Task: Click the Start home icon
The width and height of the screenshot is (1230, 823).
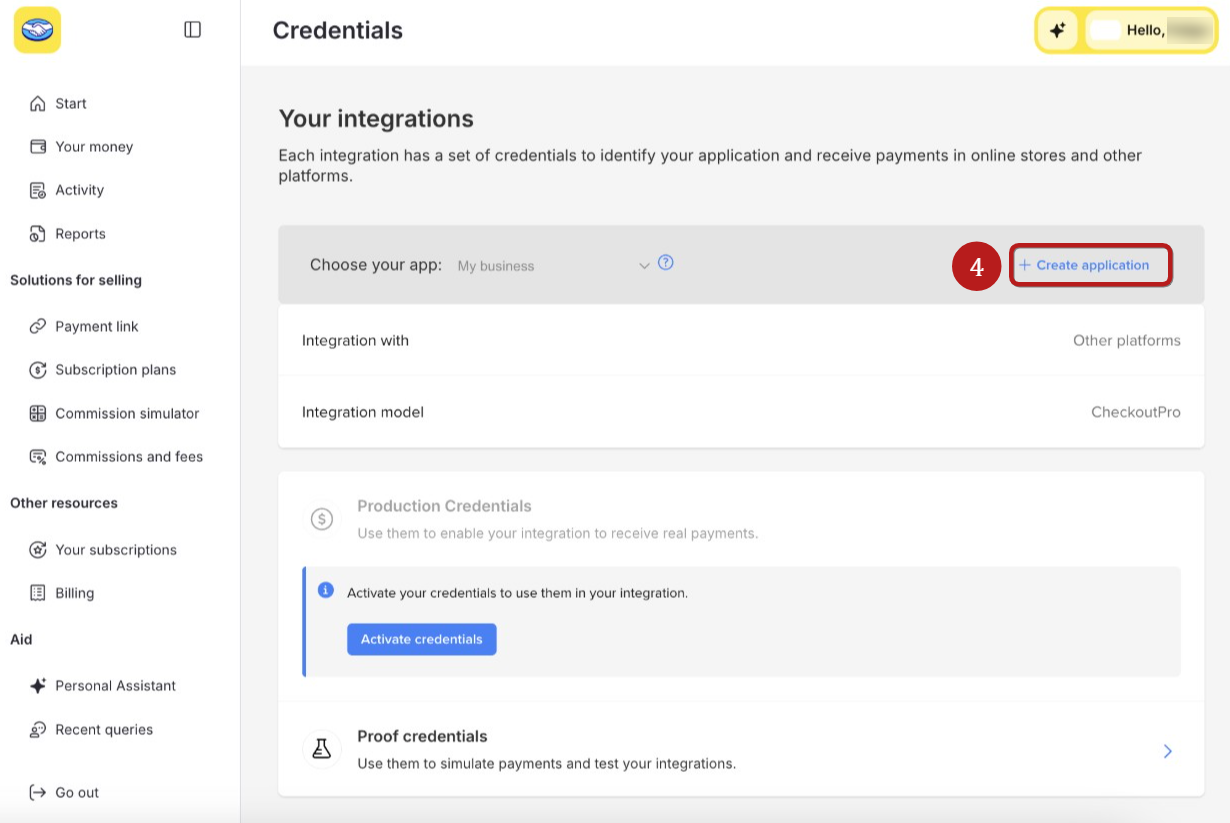Action: tap(38, 103)
